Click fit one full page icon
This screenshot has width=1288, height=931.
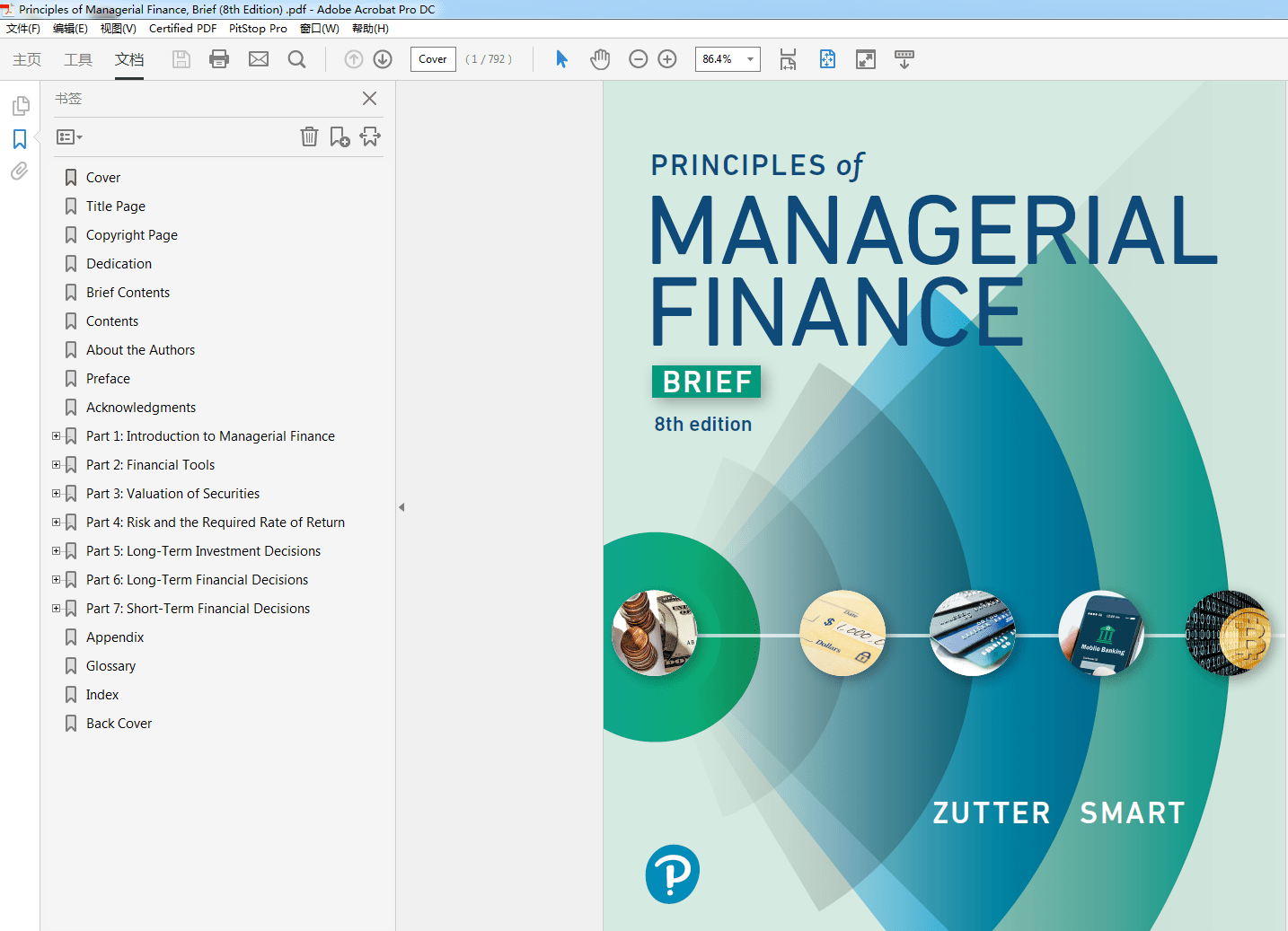click(x=827, y=59)
